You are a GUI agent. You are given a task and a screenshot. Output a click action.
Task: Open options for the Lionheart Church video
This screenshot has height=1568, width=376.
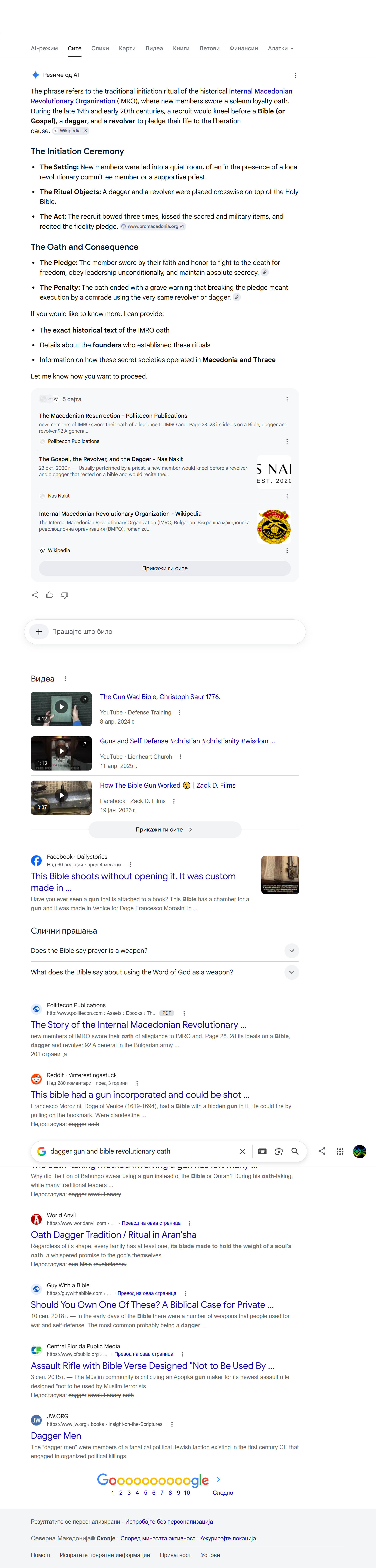click(180, 757)
